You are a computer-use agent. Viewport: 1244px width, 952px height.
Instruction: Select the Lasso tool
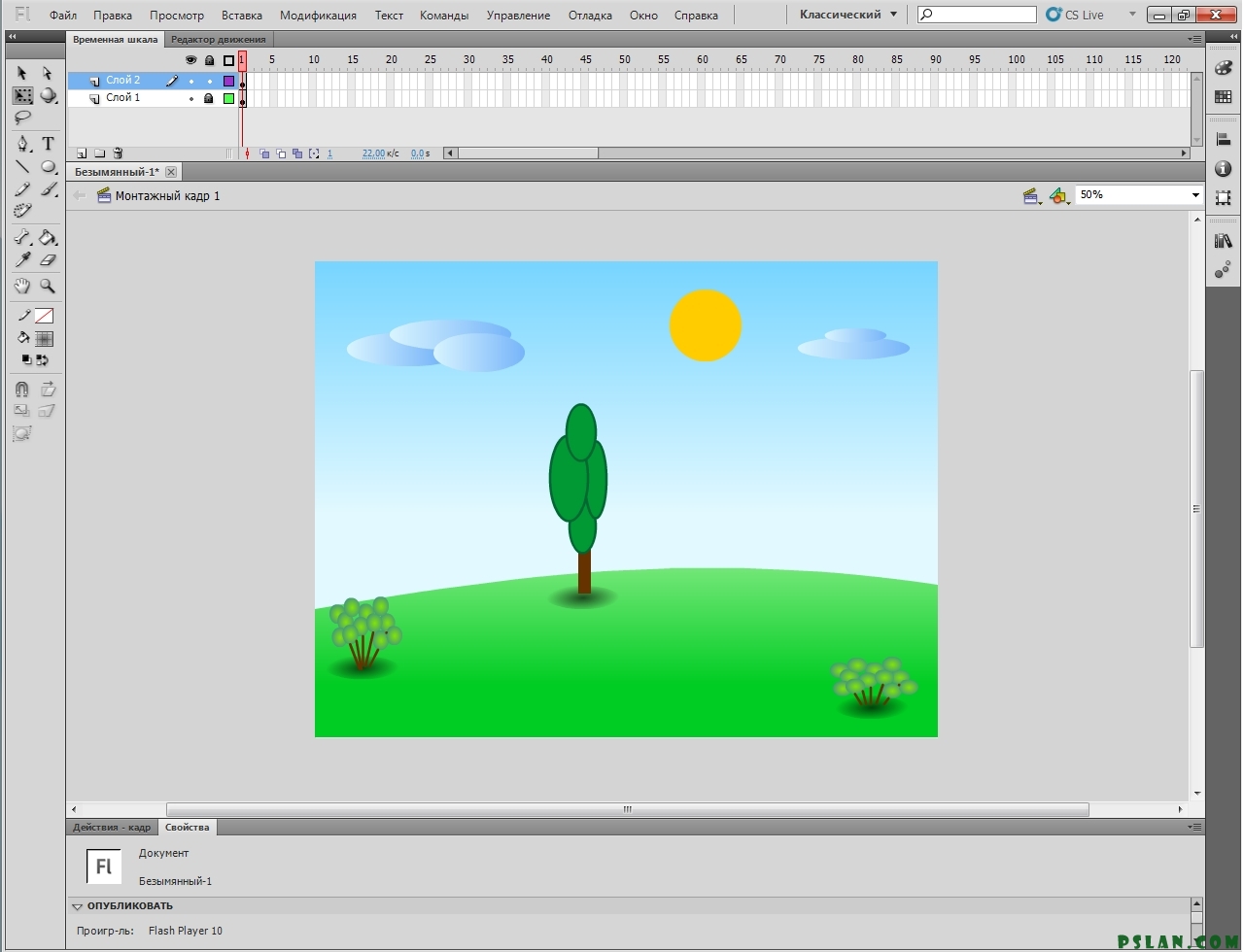pyautogui.click(x=22, y=118)
